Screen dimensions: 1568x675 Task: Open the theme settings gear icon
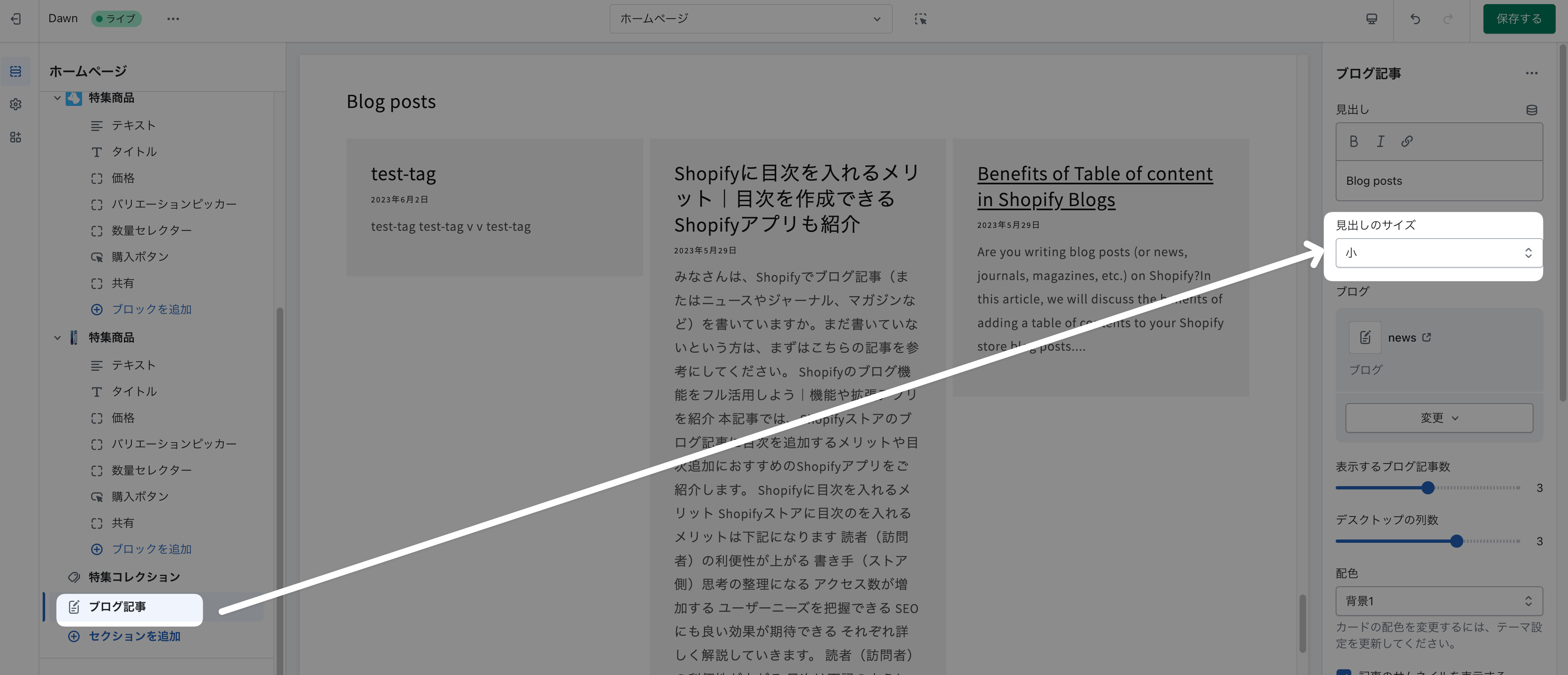point(16,105)
